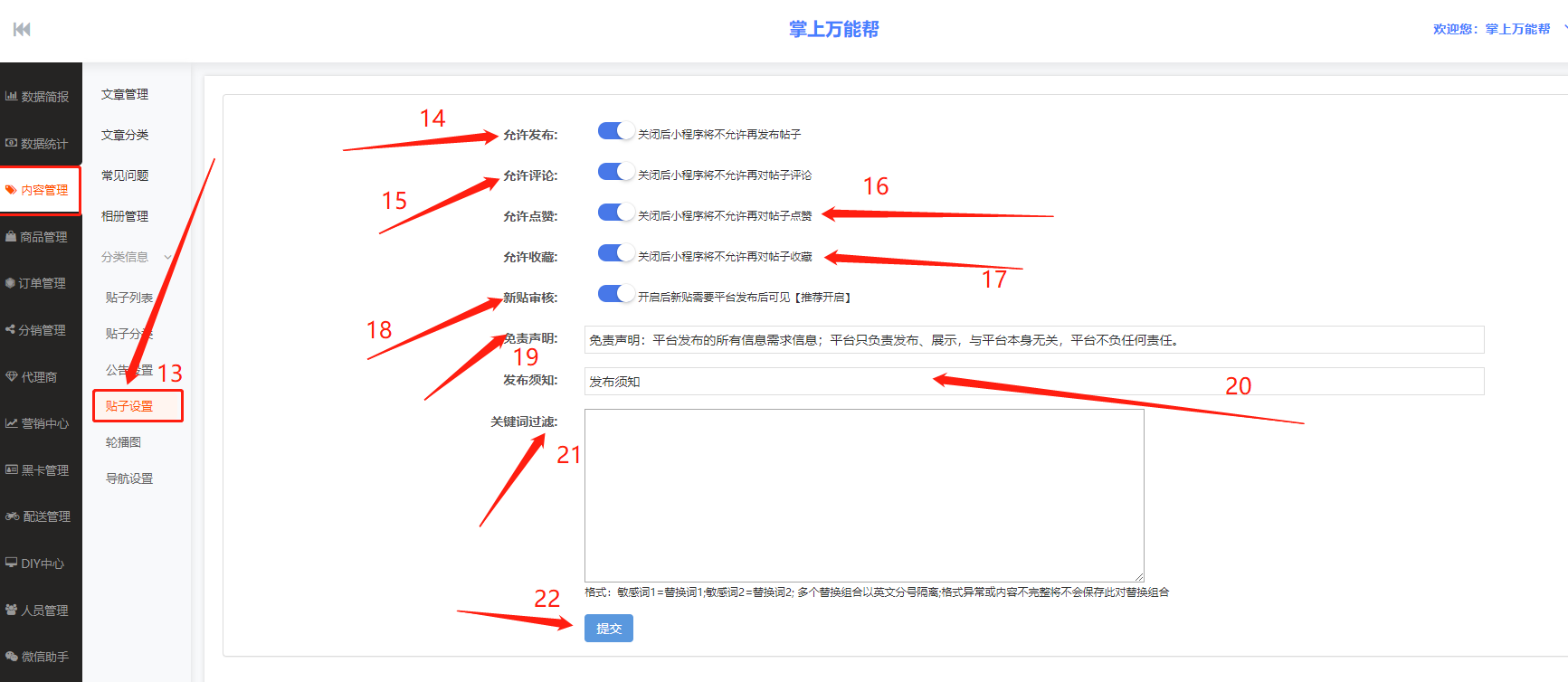
Task: Open 文章管理 in the submenu
Action: pyautogui.click(x=125, y=94)
